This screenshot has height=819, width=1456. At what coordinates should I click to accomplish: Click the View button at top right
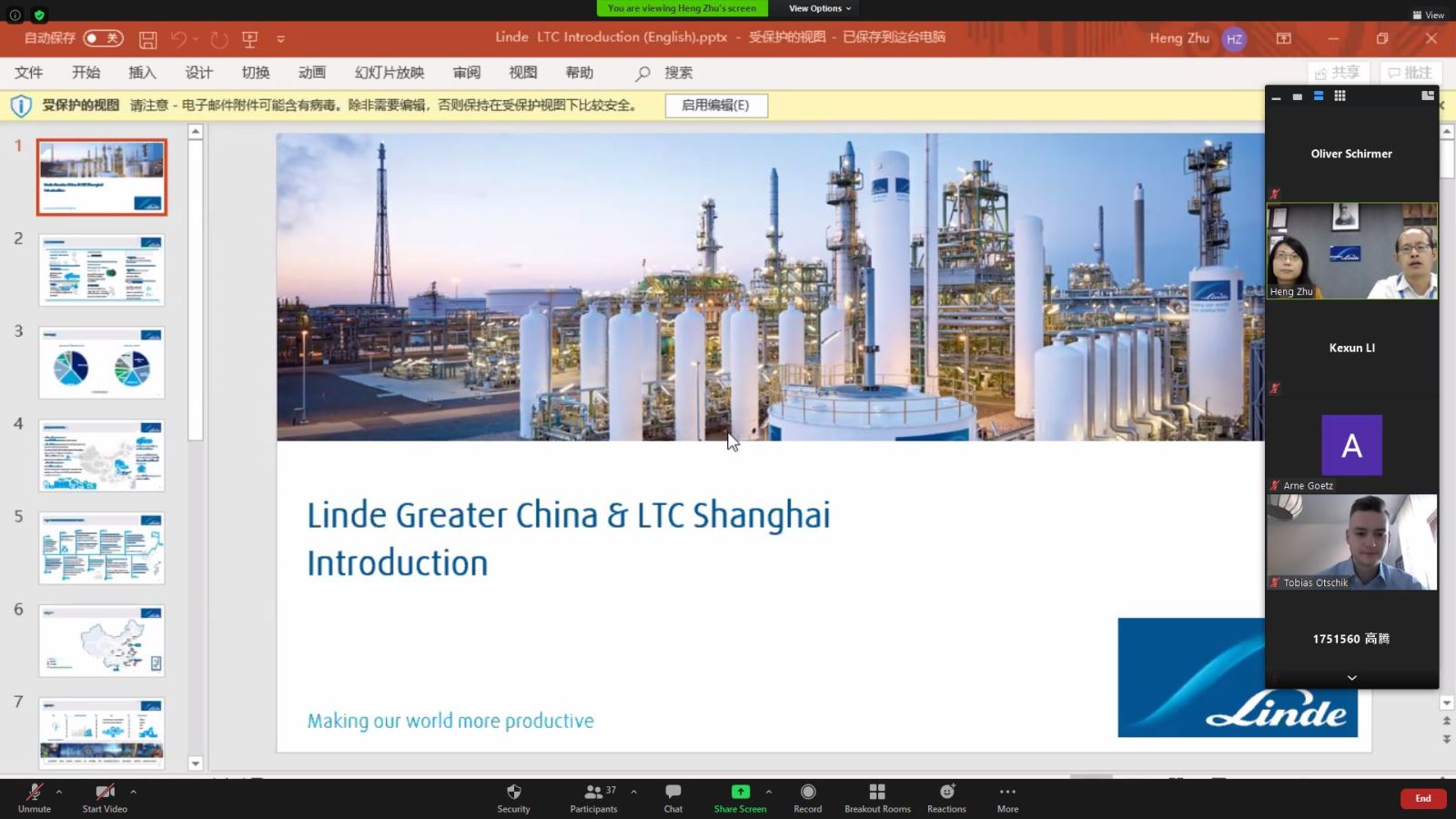pos(1429,15)
